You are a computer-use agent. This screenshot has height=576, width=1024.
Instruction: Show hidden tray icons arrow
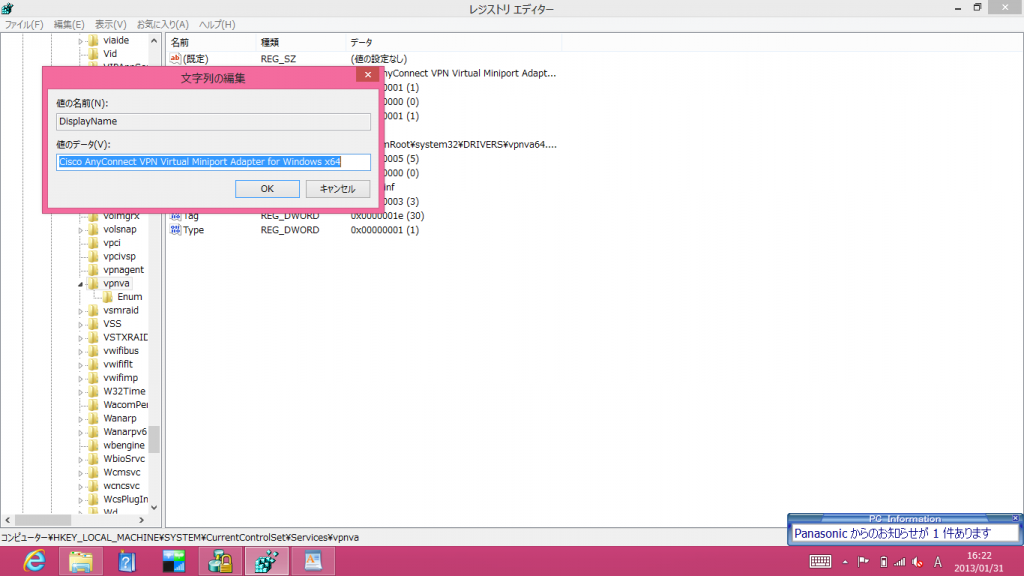pyautogui.click(x=845, y=562)
